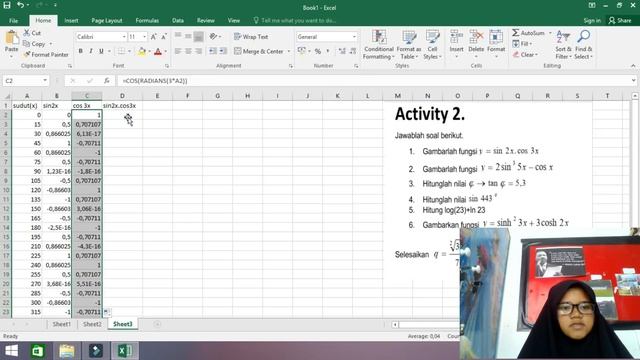Screen dimensions: 640x360
Task: Click the Fill Color paint bucket
Action: point(142,51)
